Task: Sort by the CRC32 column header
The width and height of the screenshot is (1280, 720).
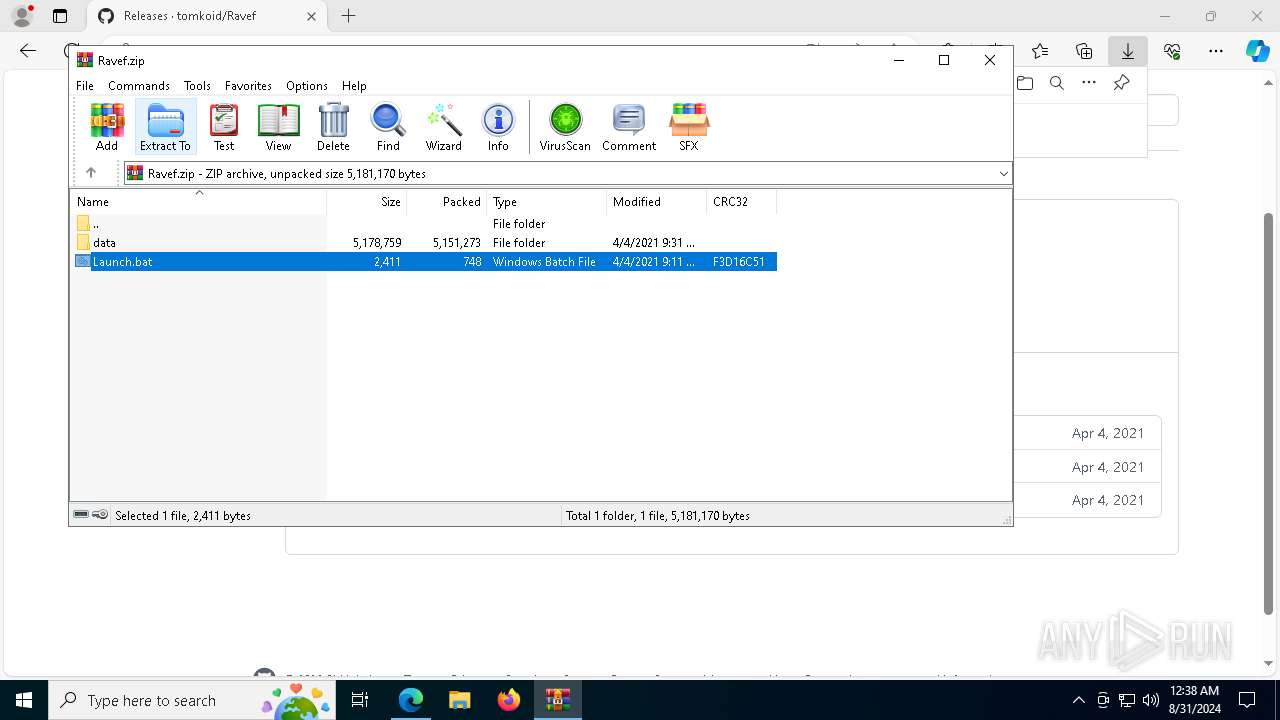Action: (742, 202)
